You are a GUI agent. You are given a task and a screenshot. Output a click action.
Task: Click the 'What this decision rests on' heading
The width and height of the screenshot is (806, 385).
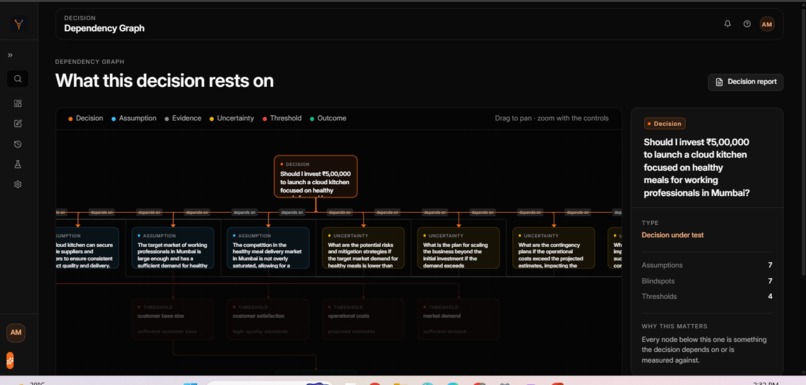164,81
